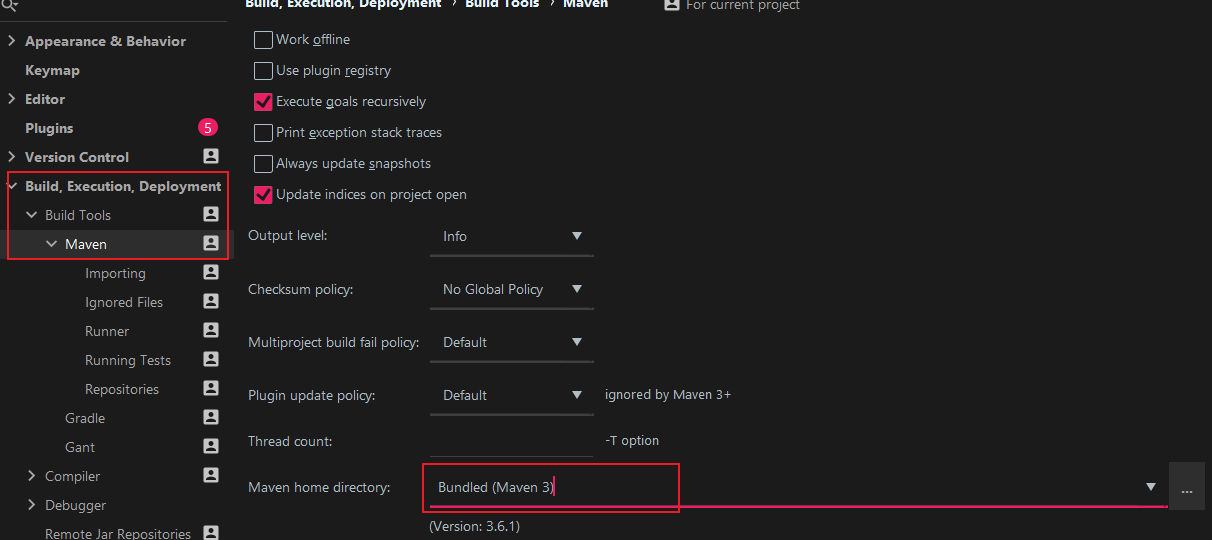Click project-level icon next to Version Control
Screen dimensions: 1212x540
(210, 157)
